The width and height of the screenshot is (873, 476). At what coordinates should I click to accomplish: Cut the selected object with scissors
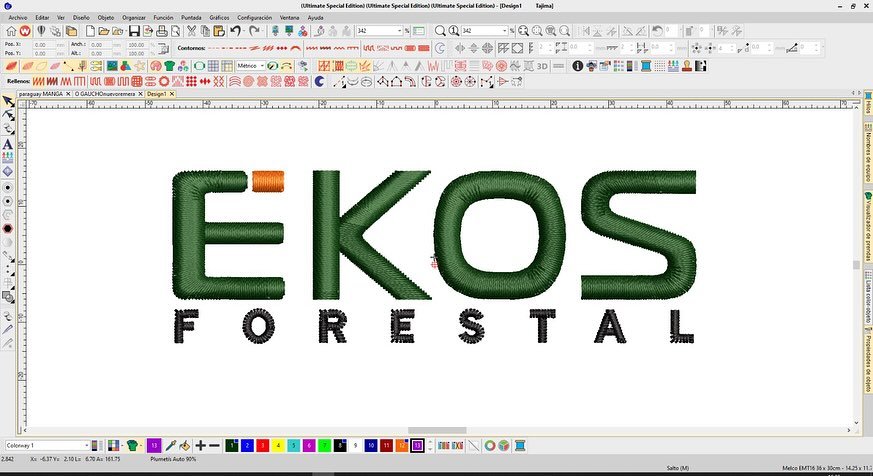(192, 31)
